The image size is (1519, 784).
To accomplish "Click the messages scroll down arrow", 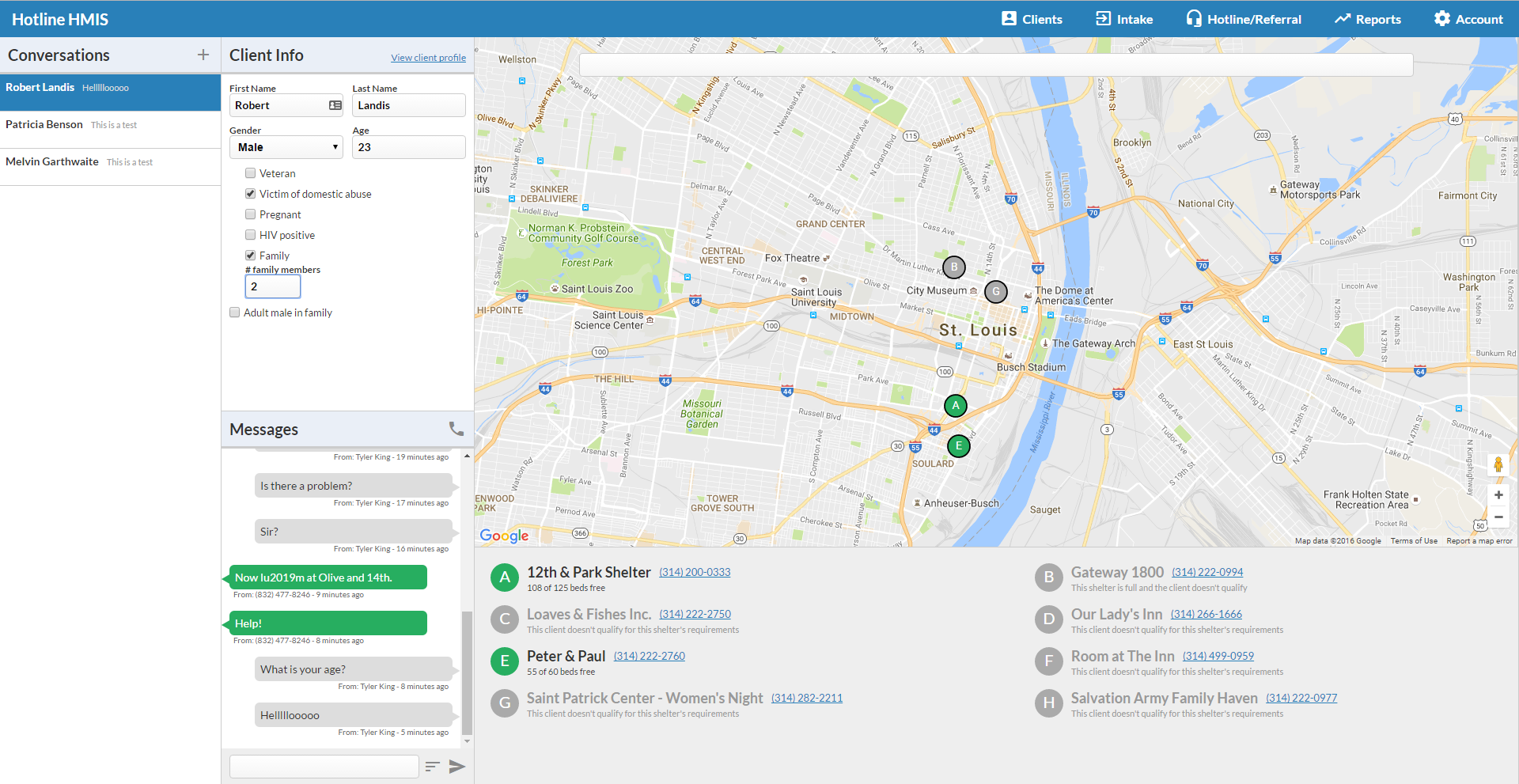I will [x=467, y=741].
